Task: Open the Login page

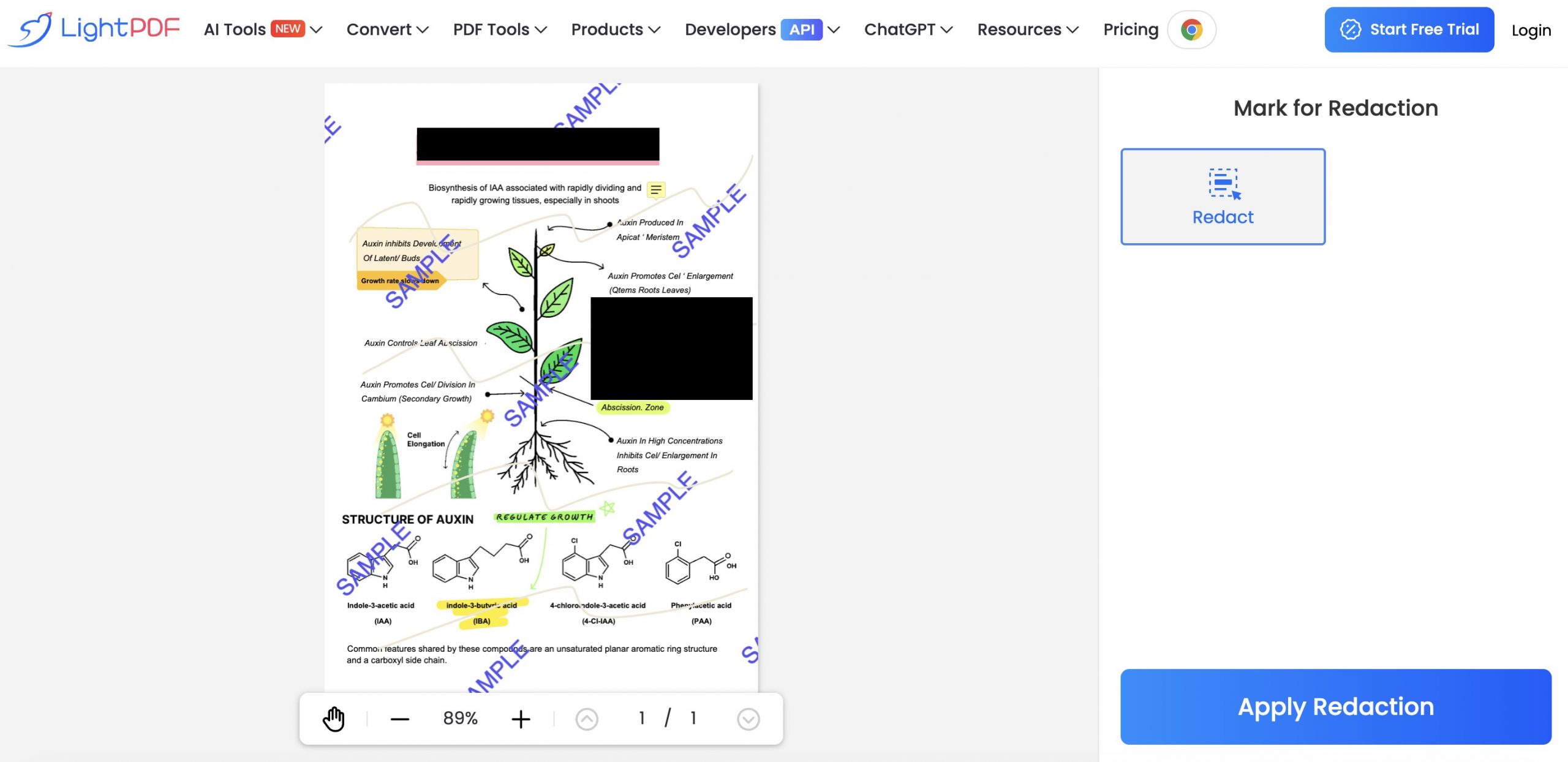Action: (x=1531, y=30)
